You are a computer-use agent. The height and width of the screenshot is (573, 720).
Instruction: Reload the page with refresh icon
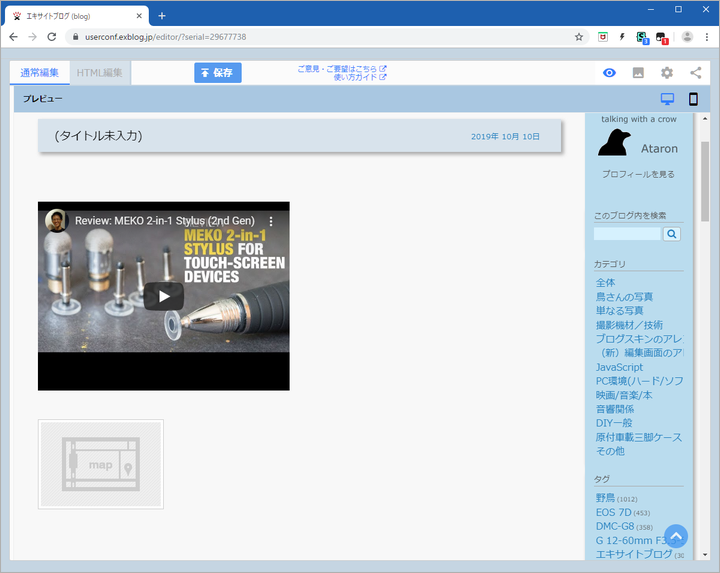[52, 37]
